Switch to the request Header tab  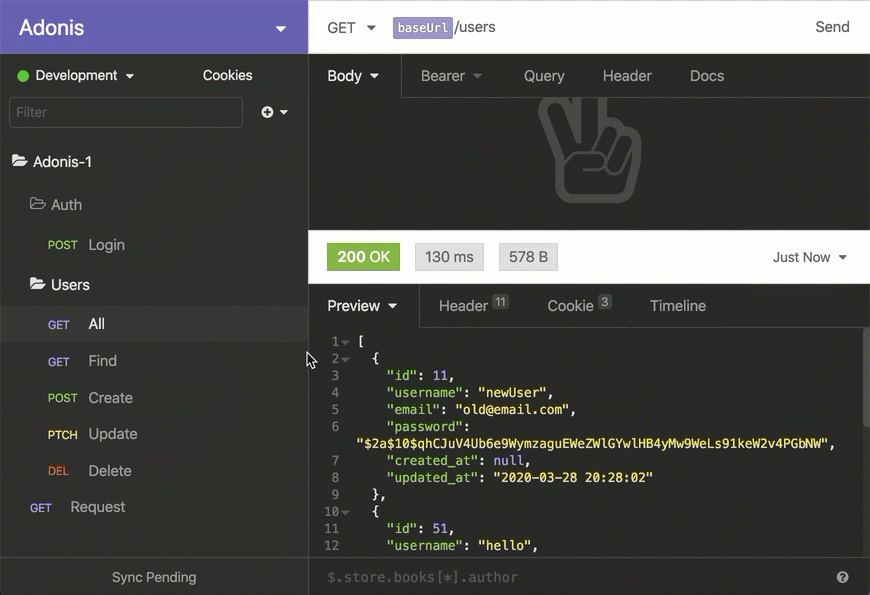click(x=627, y=76)
